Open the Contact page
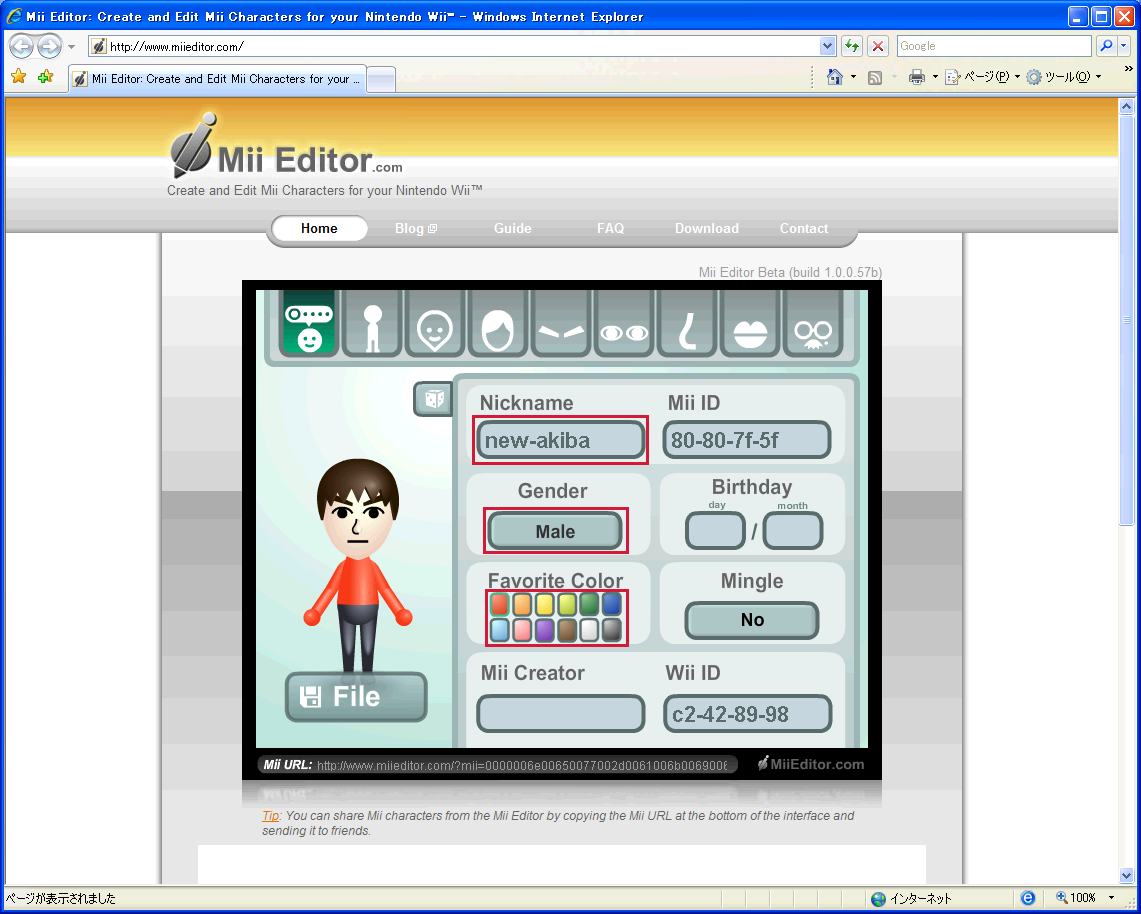This screenshot has height=914, width=1141. [x=804, y=228]
